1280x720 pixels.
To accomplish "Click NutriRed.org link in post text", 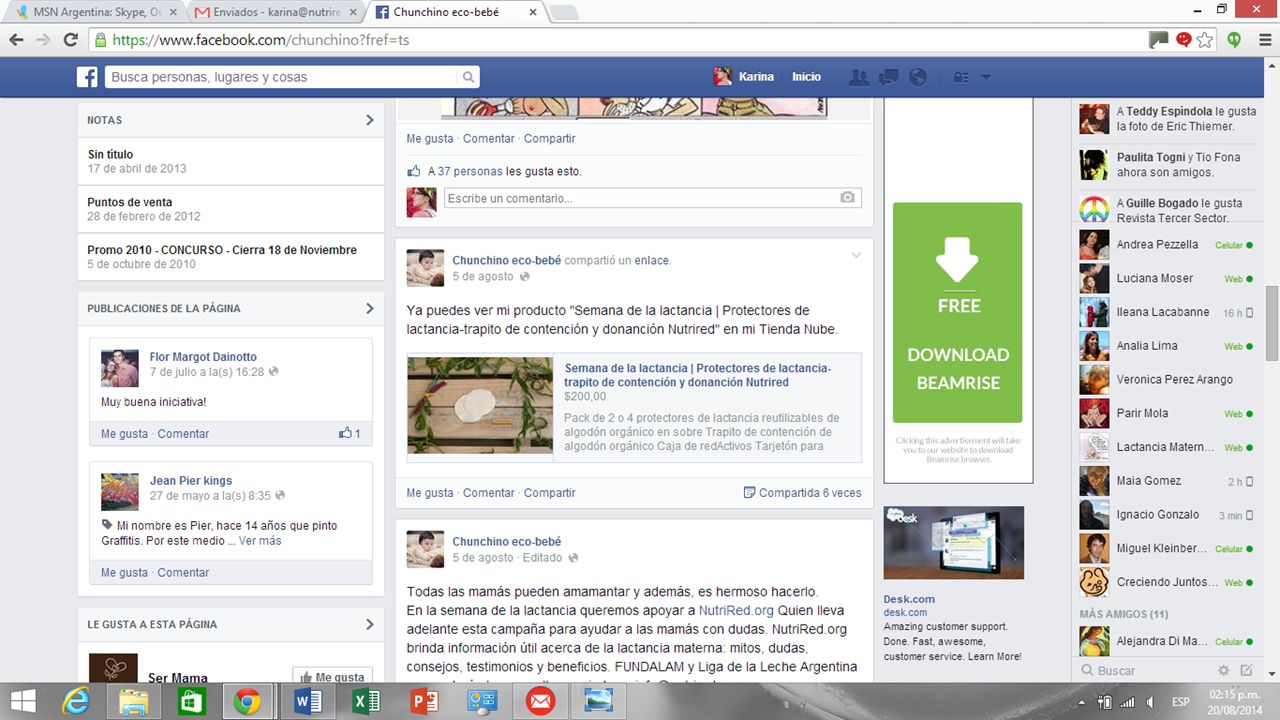I will point(736,610).
